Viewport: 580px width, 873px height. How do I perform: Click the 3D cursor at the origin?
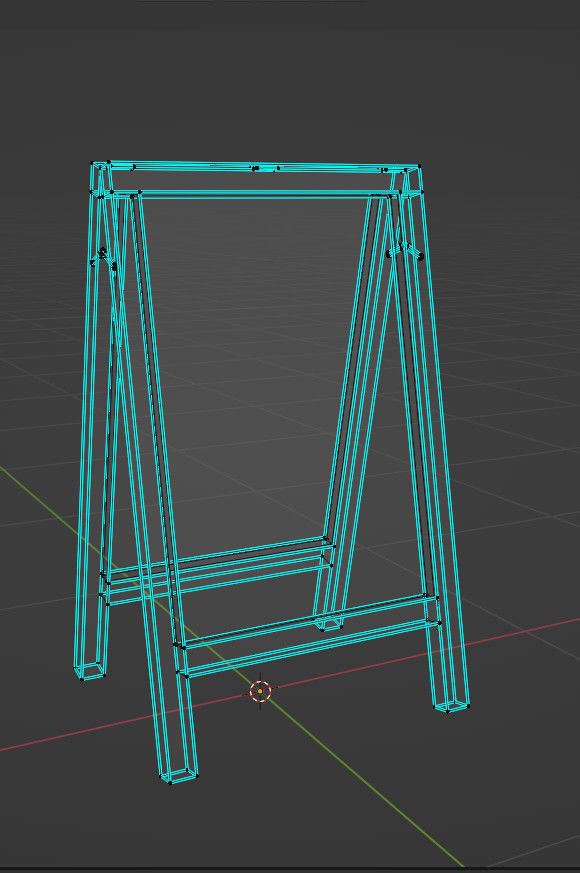(260, 691)
